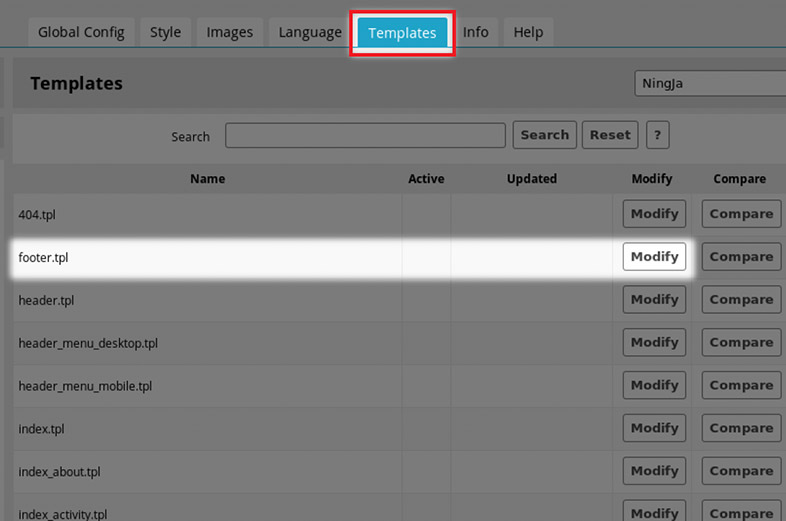Click the Compare column header
786x521 pixels.
click(739, 179)
